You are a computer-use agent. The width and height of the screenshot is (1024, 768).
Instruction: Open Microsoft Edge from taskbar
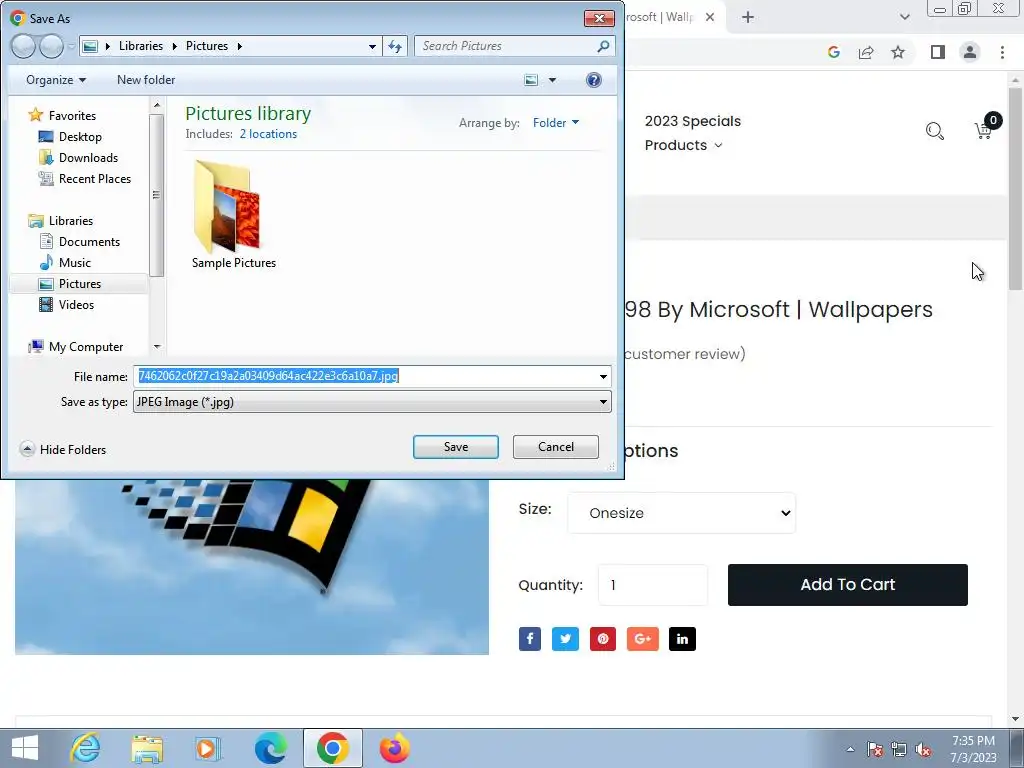point(270,748)
